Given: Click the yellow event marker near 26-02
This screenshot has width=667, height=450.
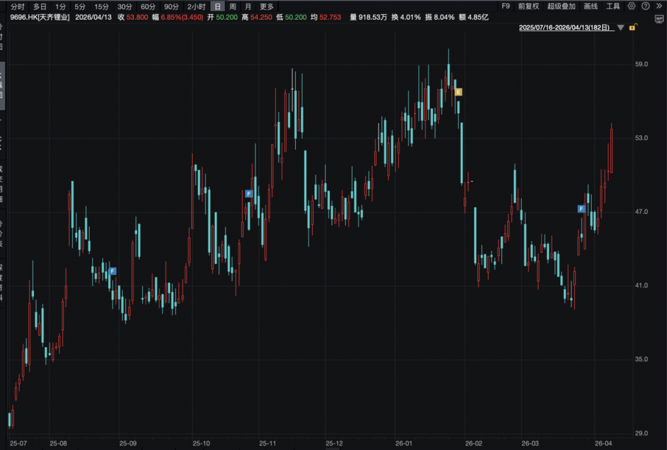Looking at the screenshot, I should pos(458,91).
